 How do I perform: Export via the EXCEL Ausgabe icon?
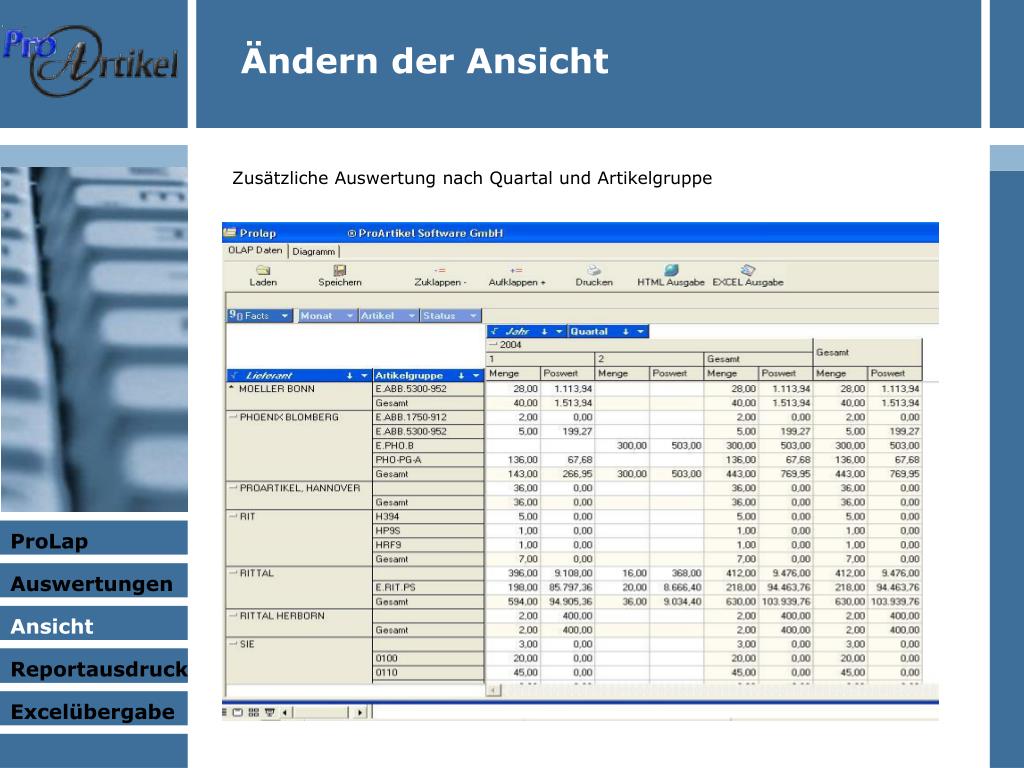748,270
